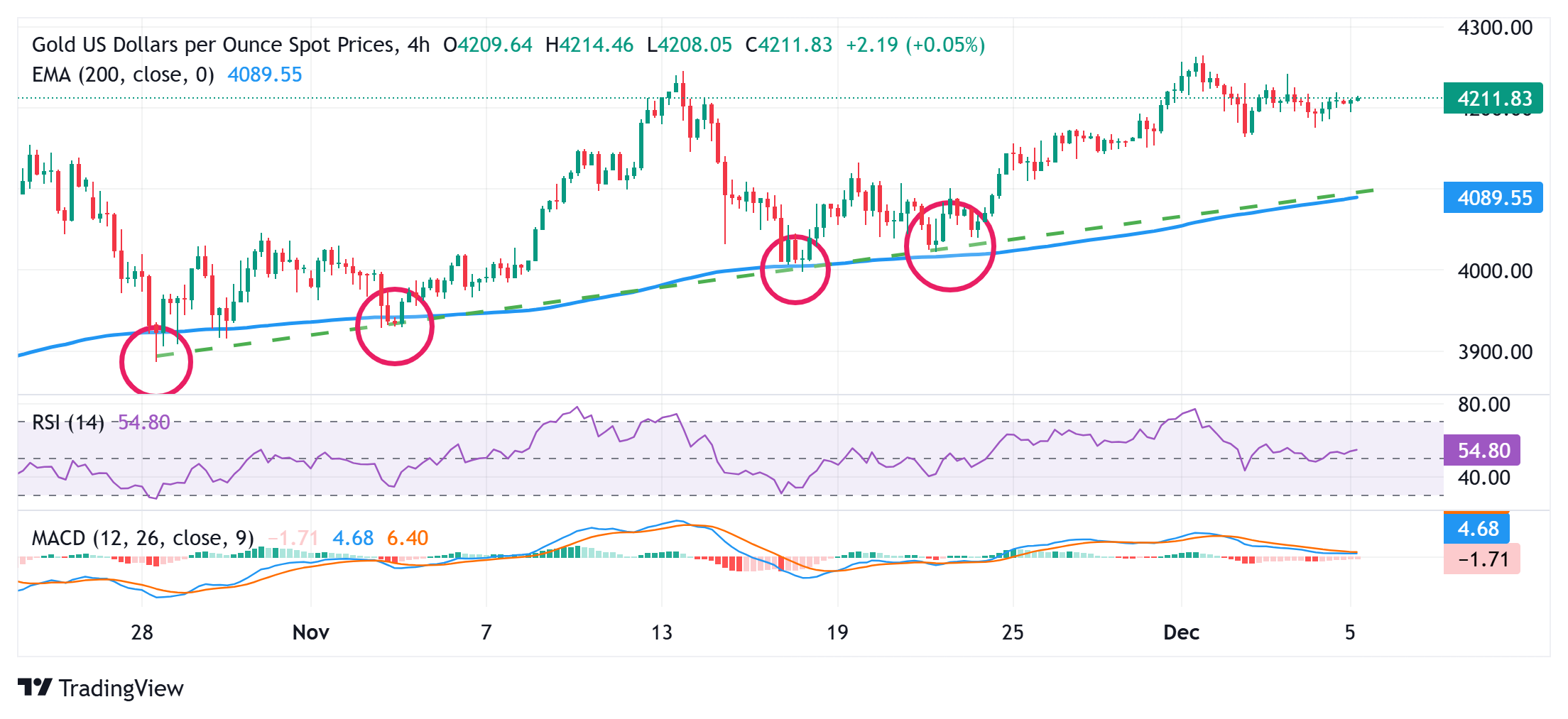The width and height of the screenshot is (1568, 719).
Task: Click the 3900.00 price axis label
Action: tap(1494, 351)
